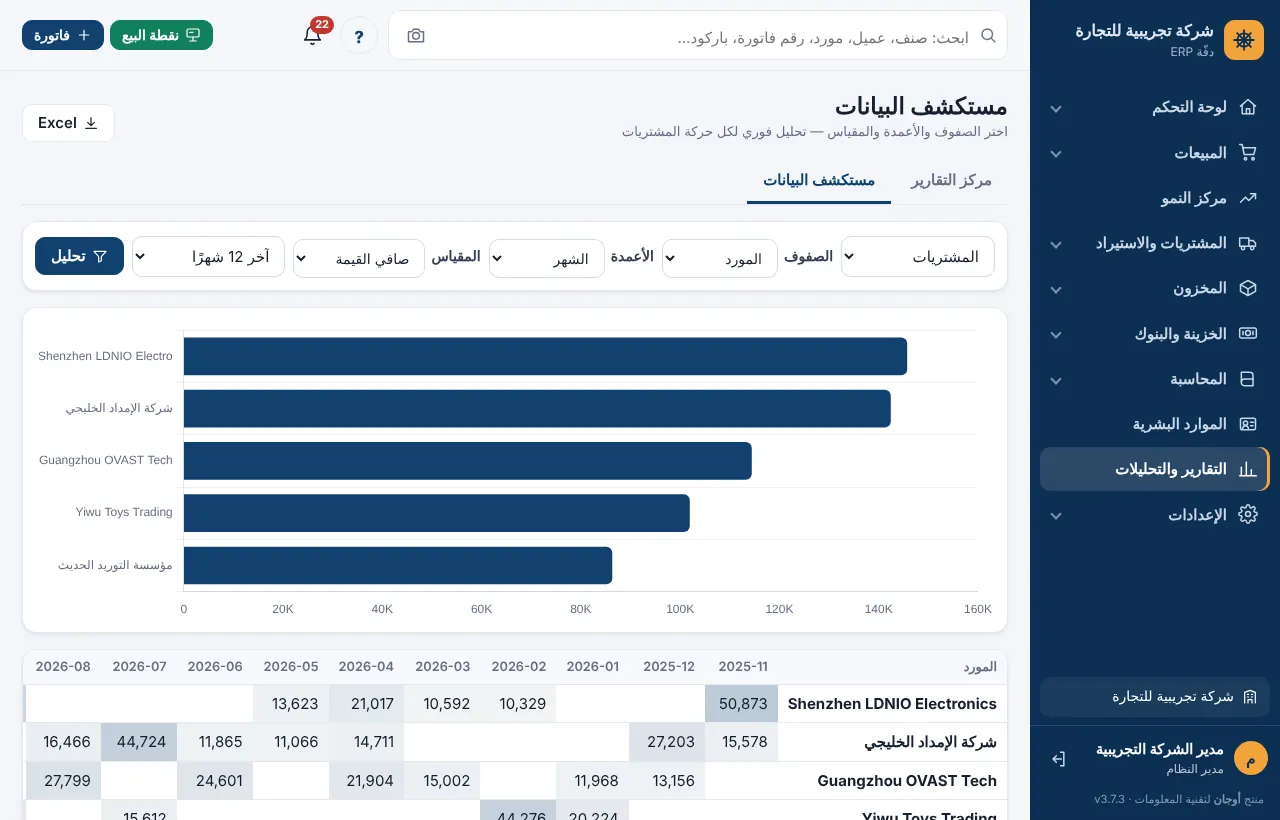Click the فاتورة new invoice button
This screenshot has height=820, width=1280.
[63, 35]
